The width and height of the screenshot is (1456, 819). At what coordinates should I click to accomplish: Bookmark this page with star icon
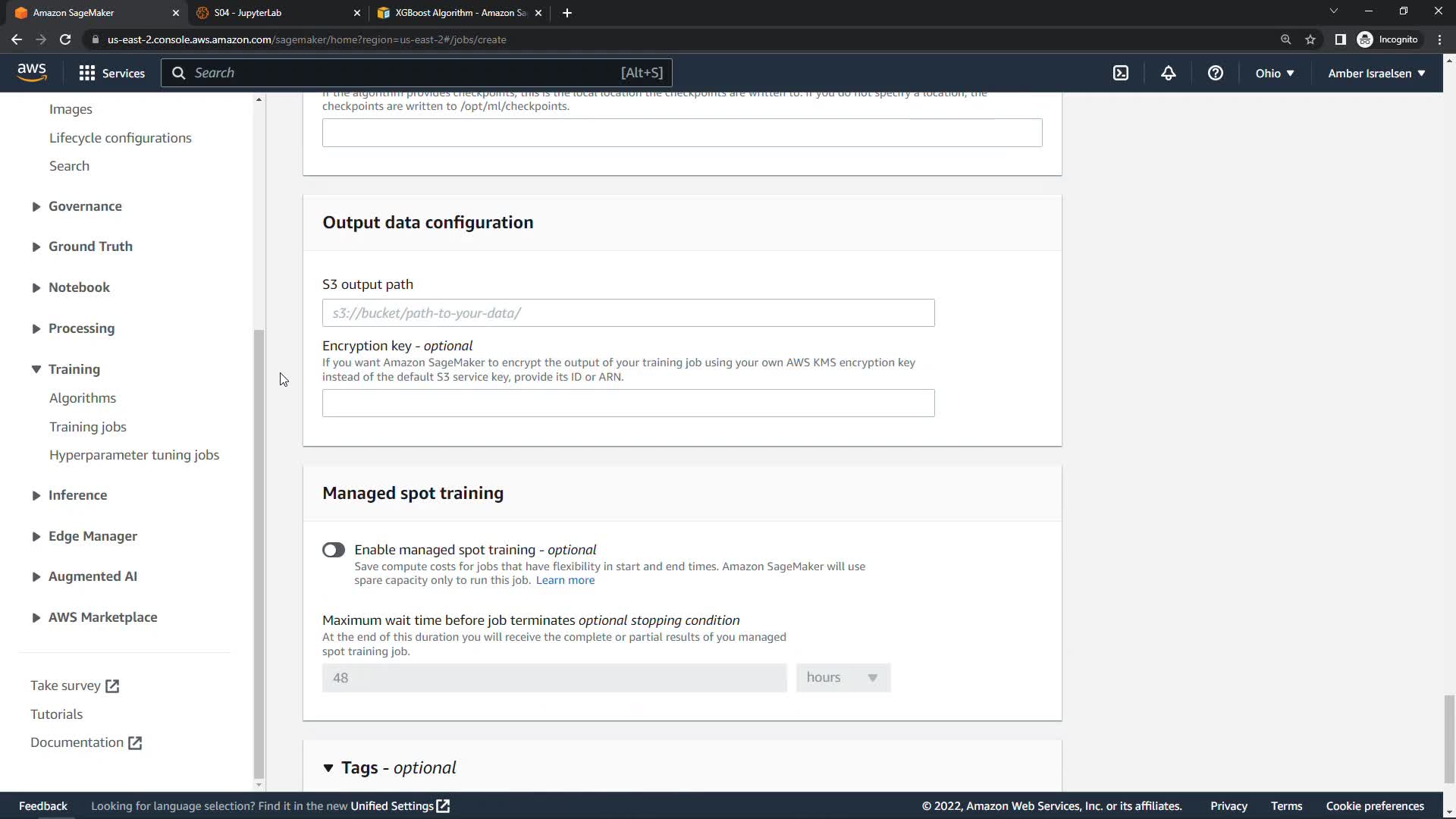[1310, 39]
